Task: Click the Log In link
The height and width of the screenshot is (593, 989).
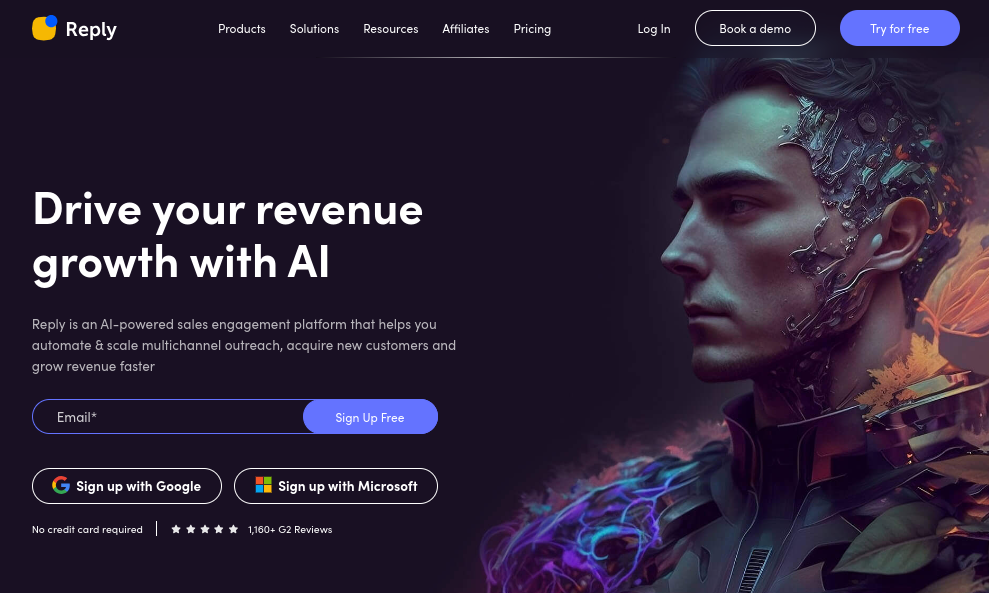Action: tap(653, 29)
